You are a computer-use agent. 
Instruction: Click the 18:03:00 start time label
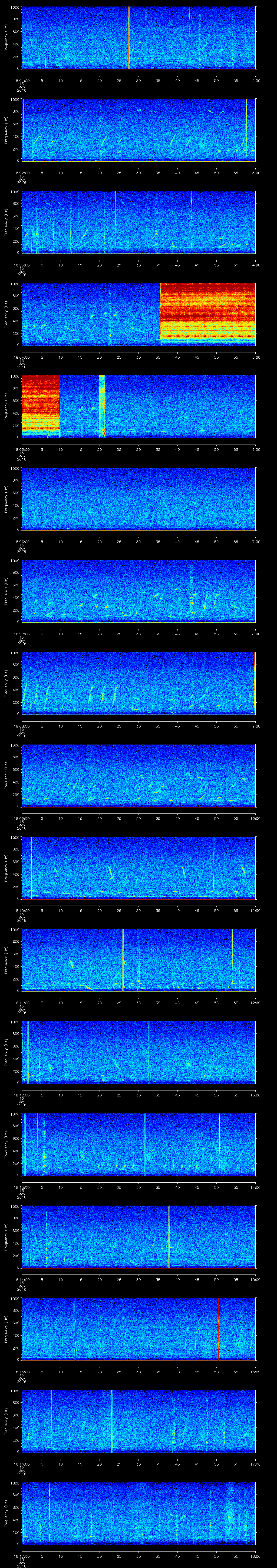tap(21, 265)
